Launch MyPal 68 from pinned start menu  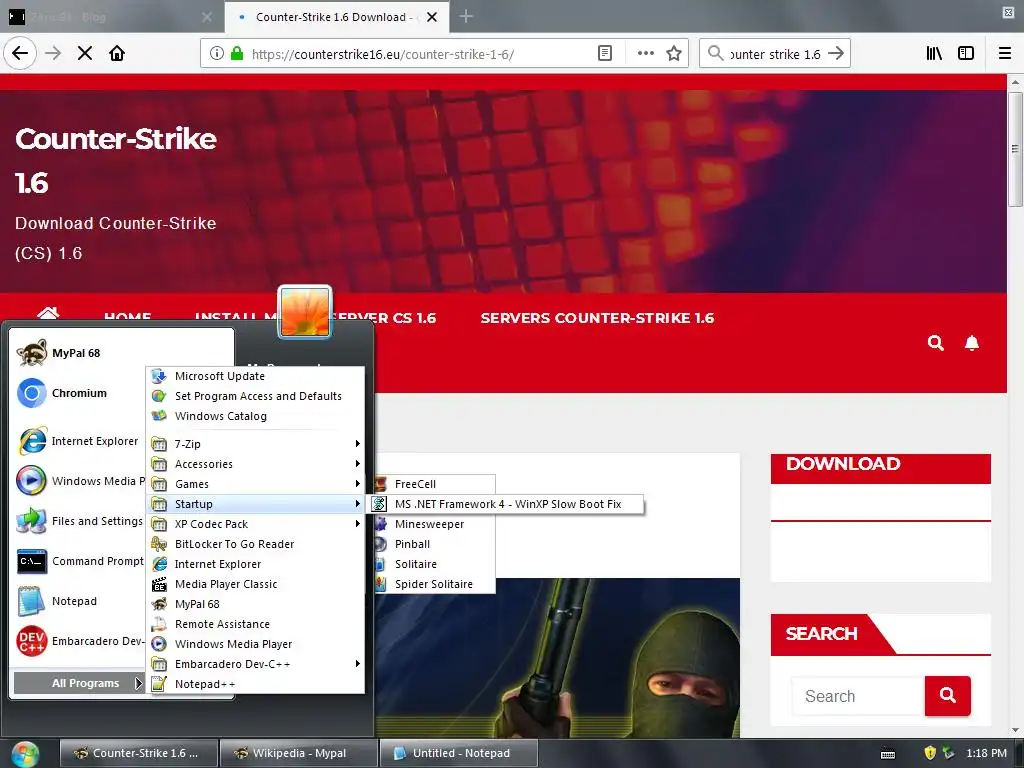click(77, 353)
